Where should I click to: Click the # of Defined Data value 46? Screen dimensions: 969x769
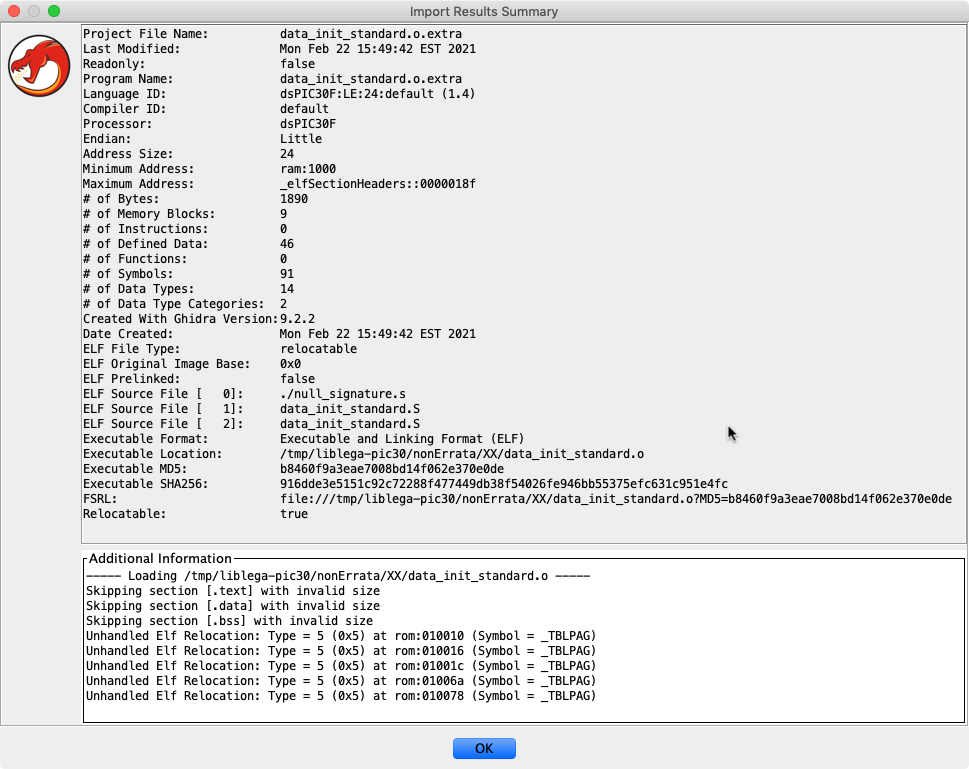tap(287, 244)
